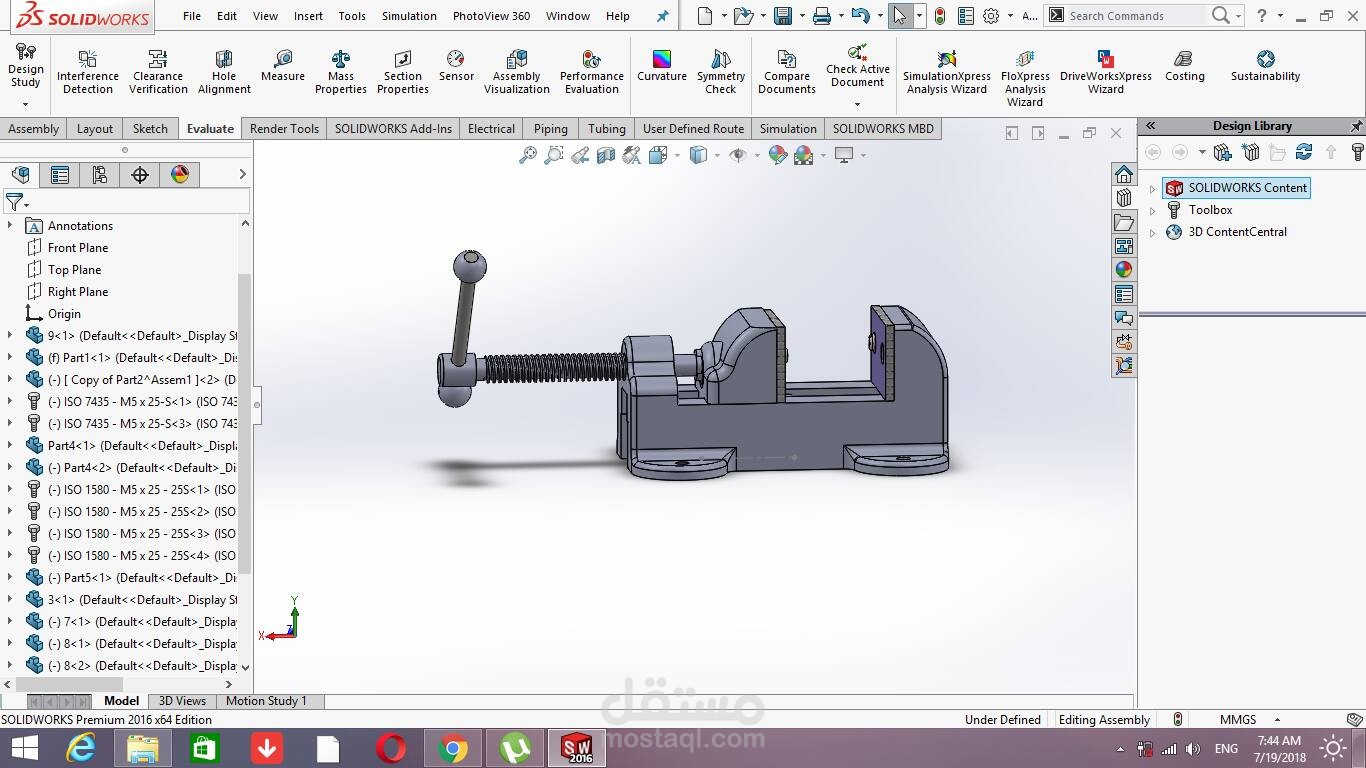Click Zoom to Fit in the heads-up toolbar
Image resolution: width=1366 pixels, height=768 pixels.
(x=528, y=155)
